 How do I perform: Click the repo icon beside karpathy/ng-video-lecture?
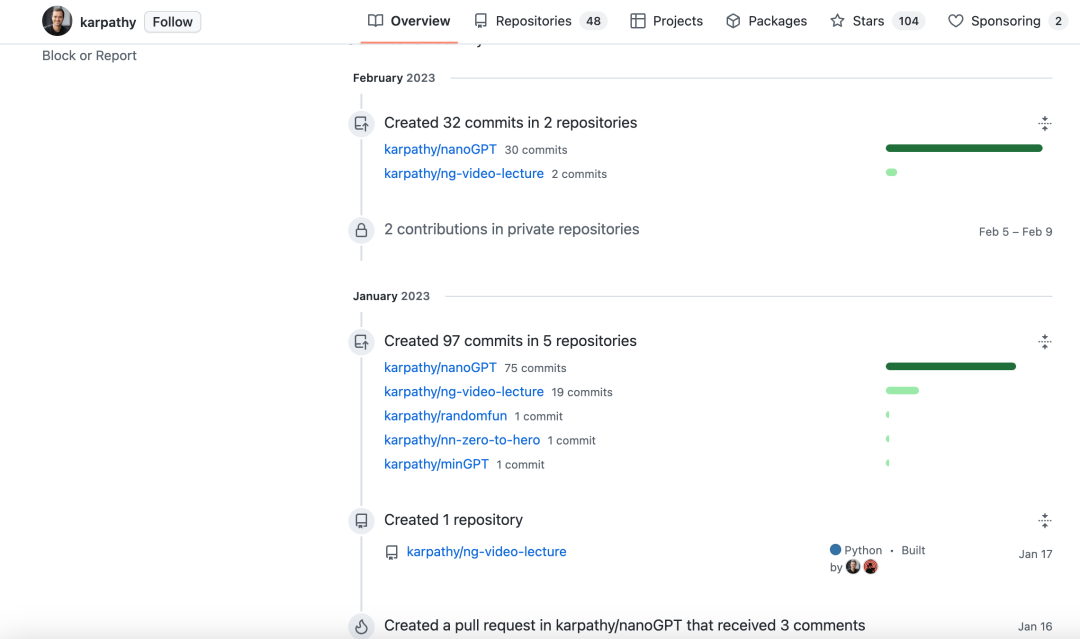click(x=391, y=552)
